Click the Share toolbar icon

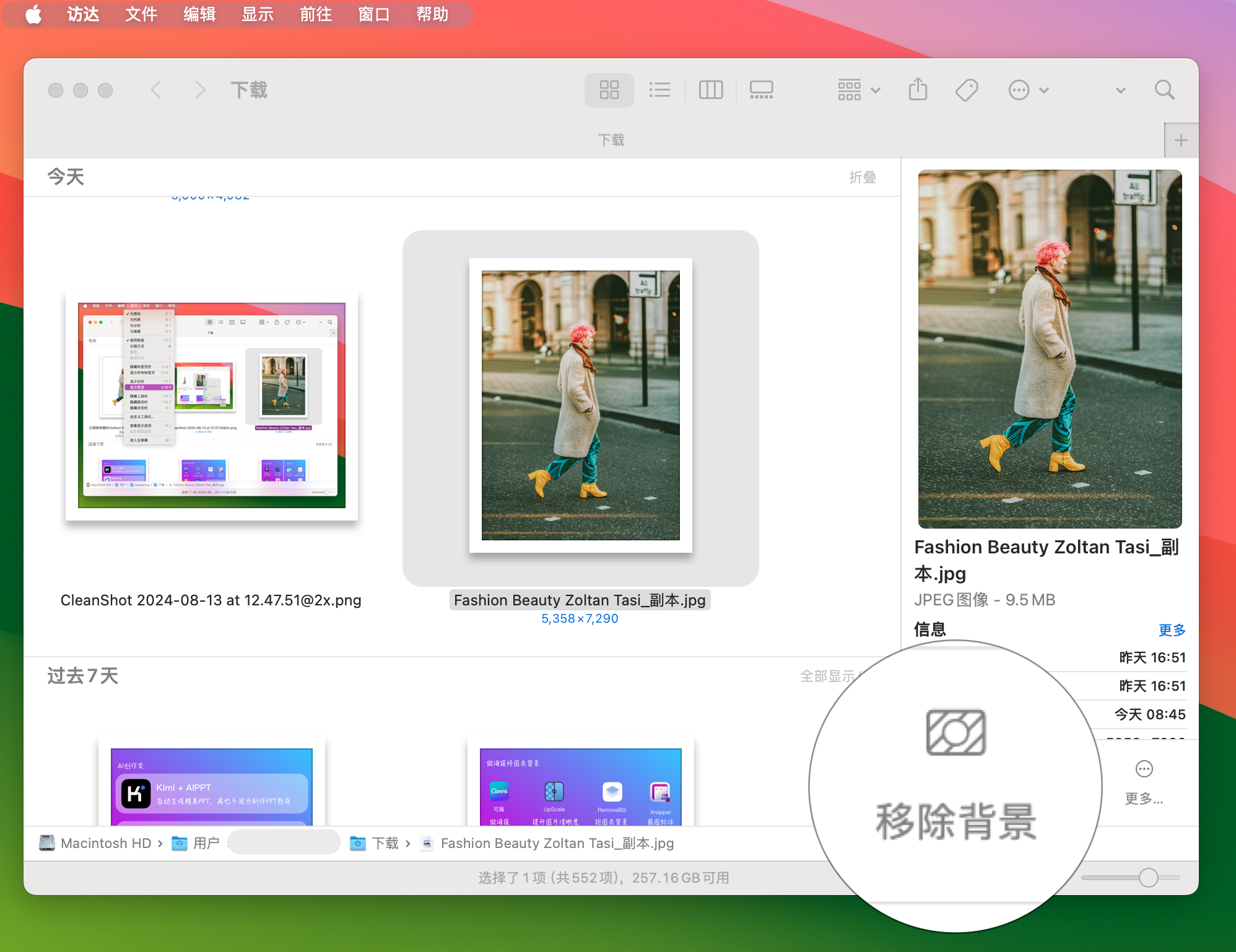pyautogui.click(x=918, y=90)
